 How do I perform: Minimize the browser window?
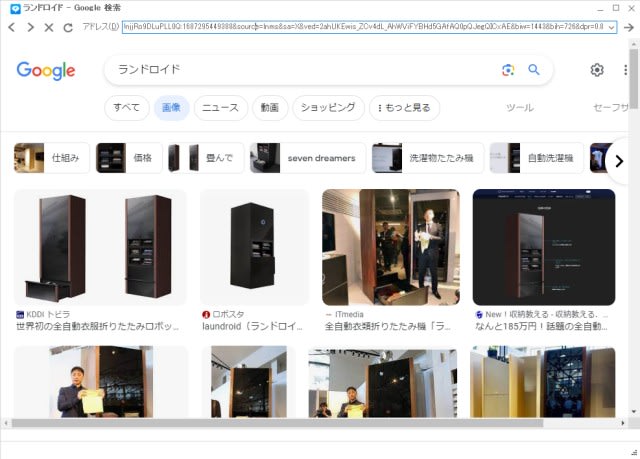[600, 8]
